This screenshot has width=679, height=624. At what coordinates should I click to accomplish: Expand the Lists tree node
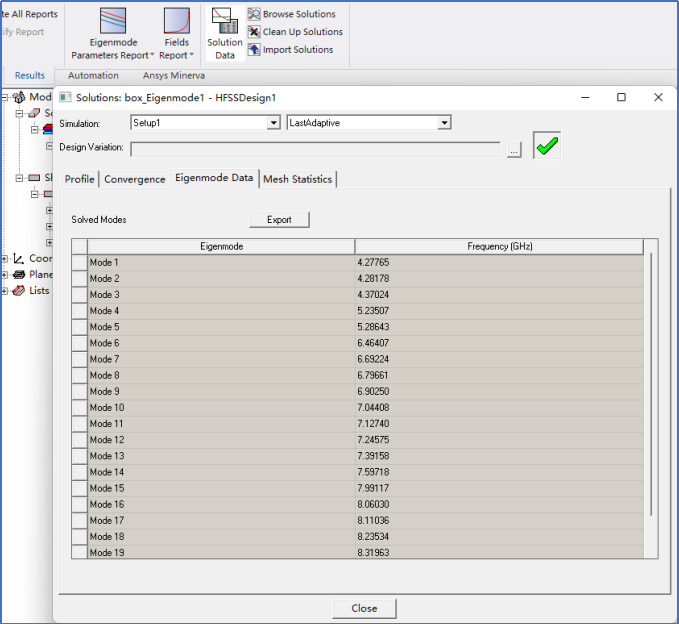5,291
